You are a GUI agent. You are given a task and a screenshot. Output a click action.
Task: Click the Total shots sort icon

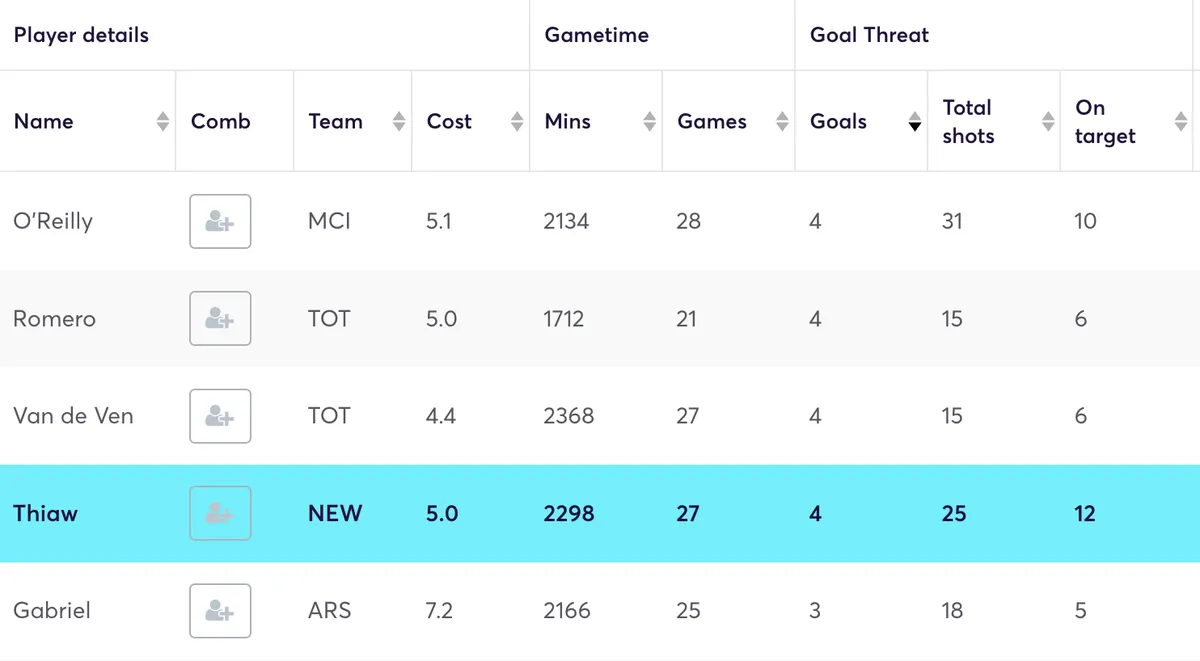1047,121
